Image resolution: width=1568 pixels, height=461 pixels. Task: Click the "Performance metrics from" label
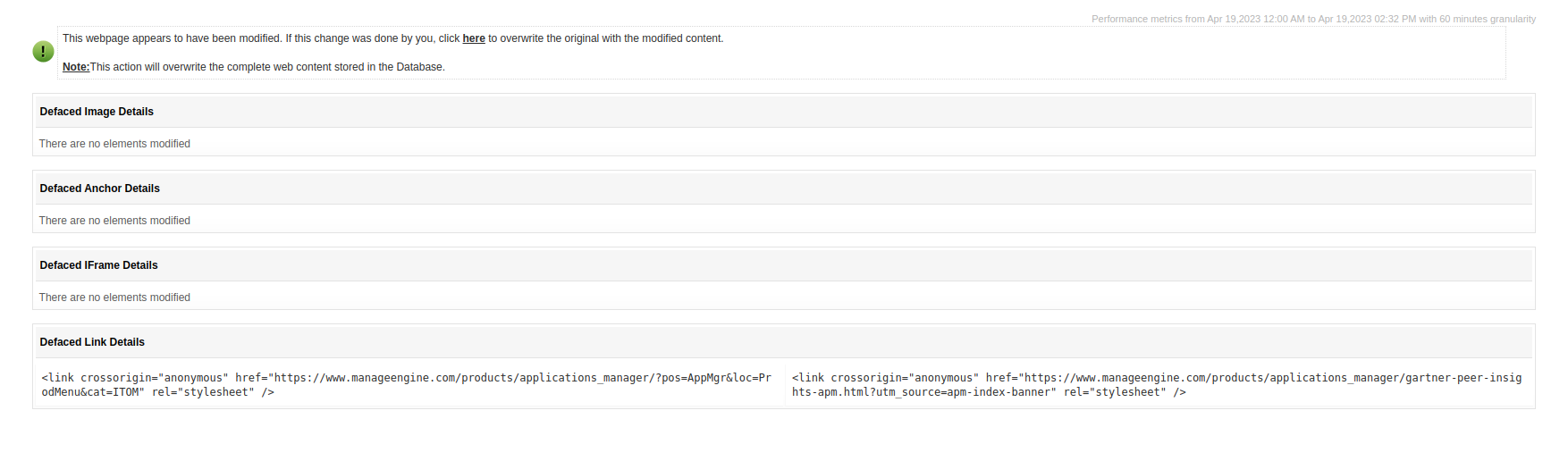click(x=1148, y=19)
